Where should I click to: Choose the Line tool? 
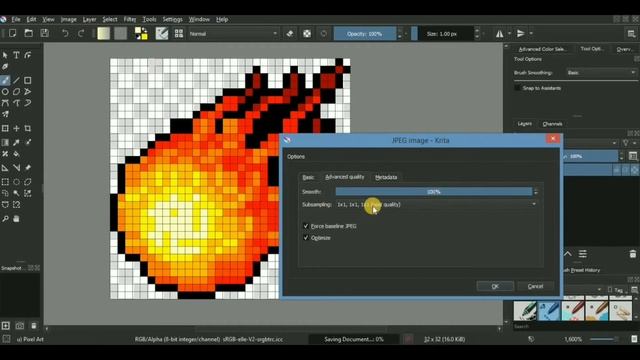pyautogui.click(x=16, y=80)
